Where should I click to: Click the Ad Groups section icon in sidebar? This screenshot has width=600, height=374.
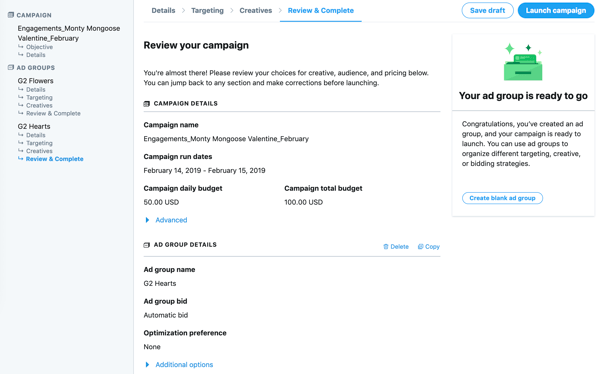(x=11, y=67)
